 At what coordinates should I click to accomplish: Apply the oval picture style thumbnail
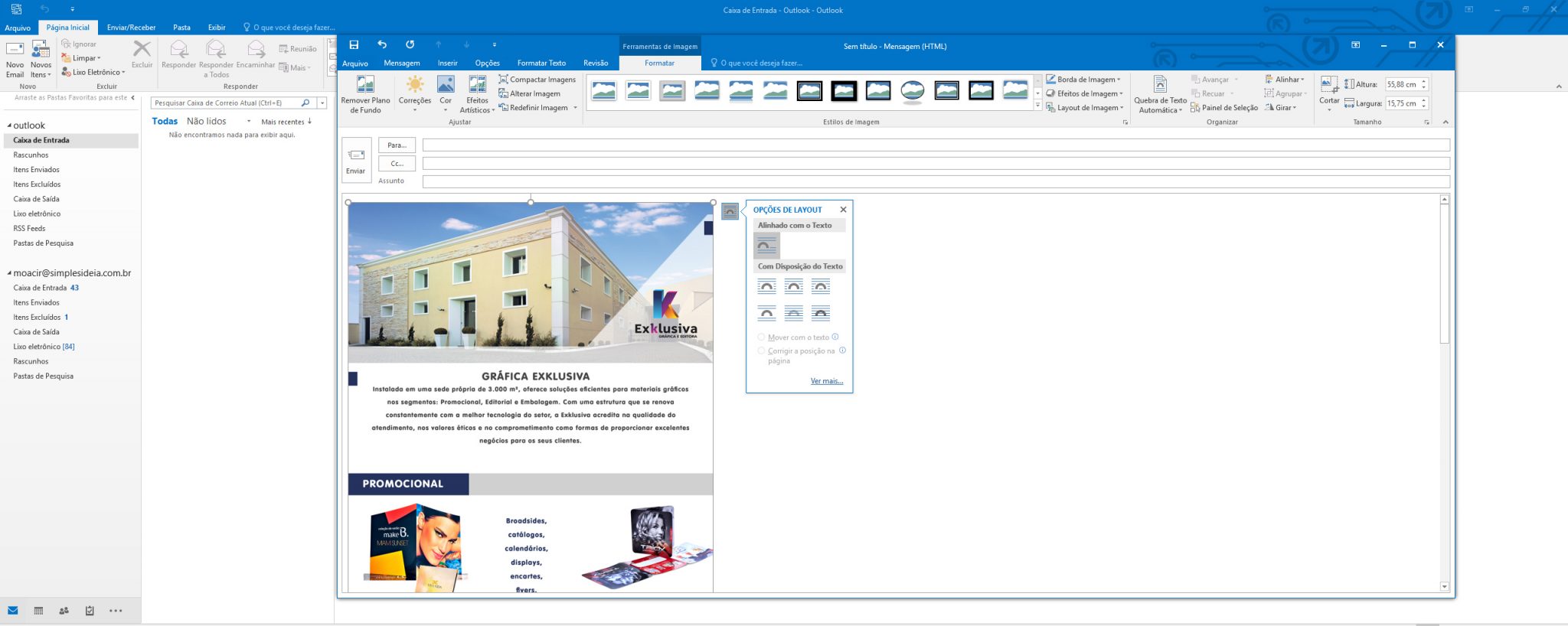[912, 91]
